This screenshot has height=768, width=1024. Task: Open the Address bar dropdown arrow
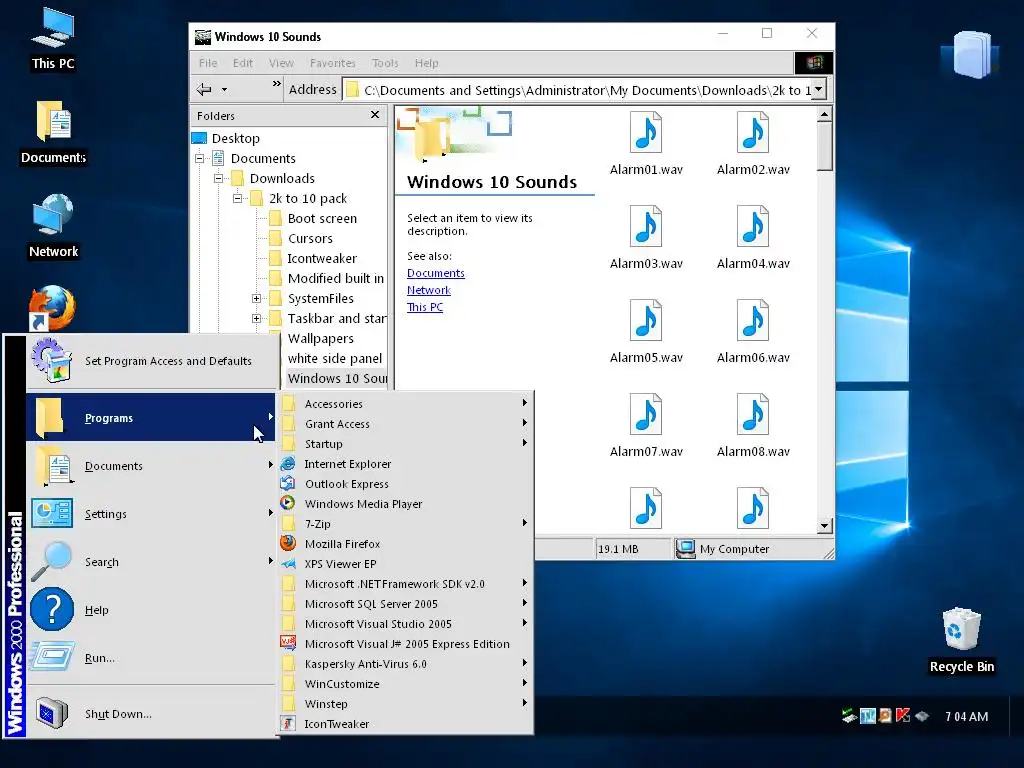pyautogui.click(x=818, y=89)
